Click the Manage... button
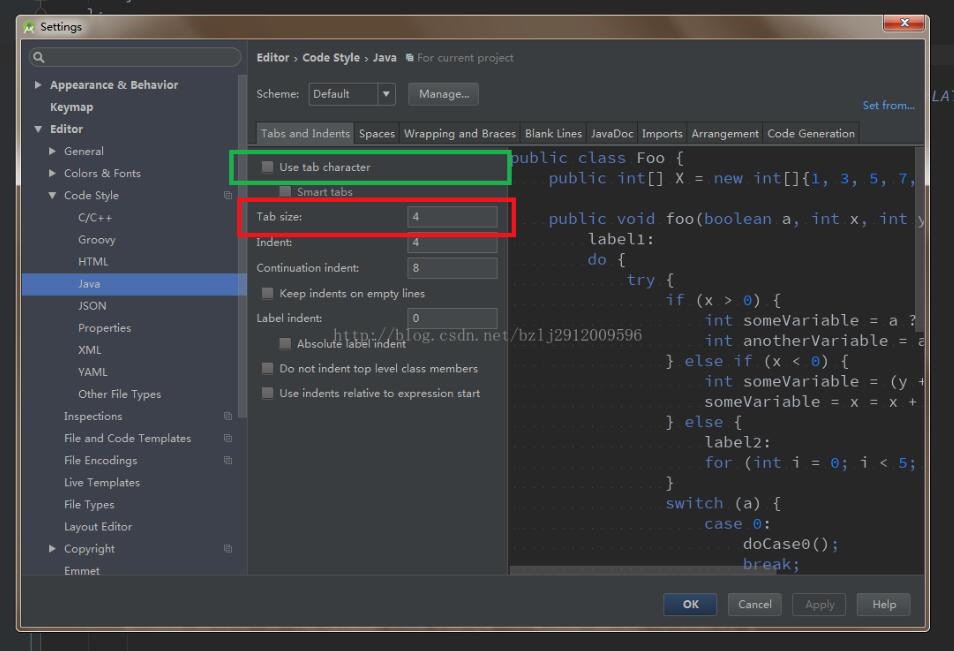The image size is (954, 651). [443, 93]
